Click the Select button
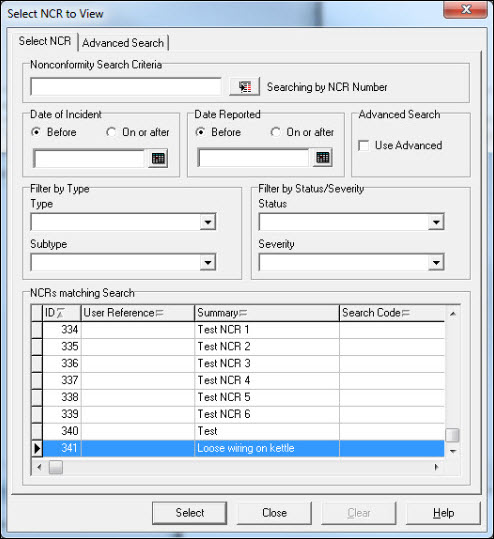494x539 pixels. tap(190, 513)
